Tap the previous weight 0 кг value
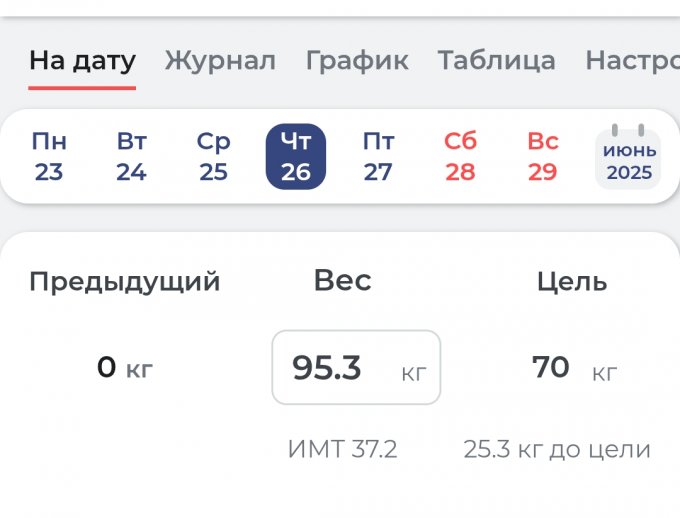This screenshot has width=680, height=518. tap(125, 368)
